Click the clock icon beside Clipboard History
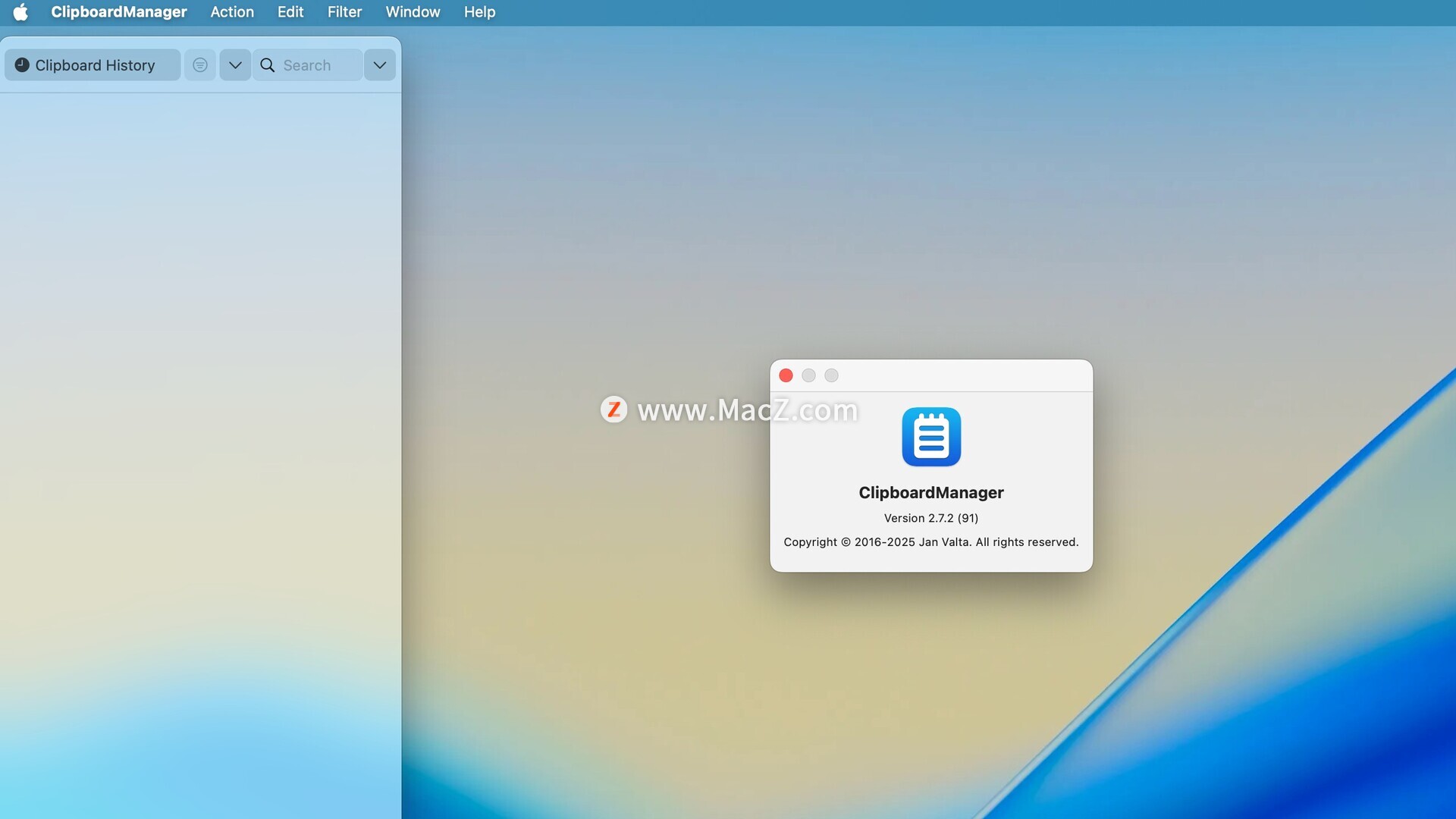 click(x=22, y=65)
